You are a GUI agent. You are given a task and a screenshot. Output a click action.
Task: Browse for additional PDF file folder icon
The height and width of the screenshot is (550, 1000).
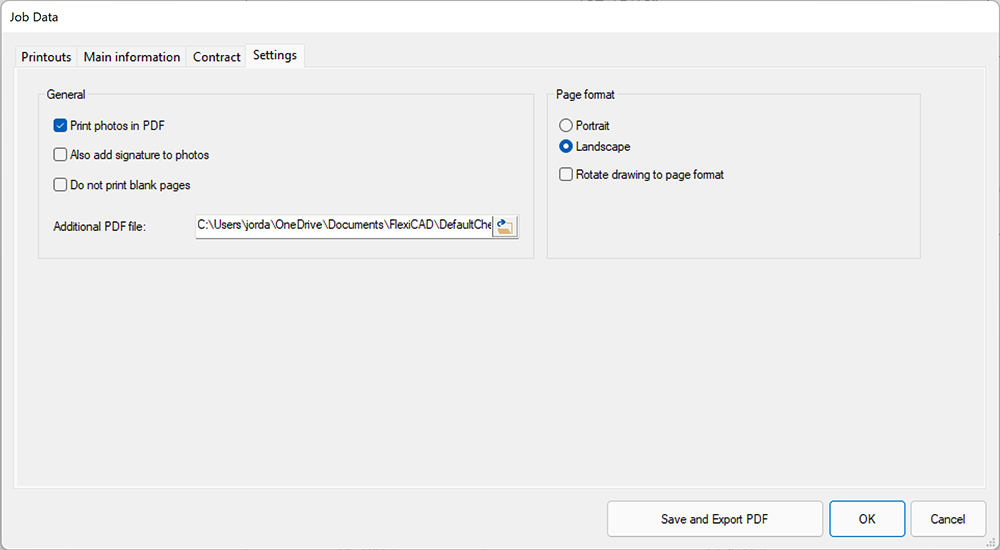(x=505, y=227)
